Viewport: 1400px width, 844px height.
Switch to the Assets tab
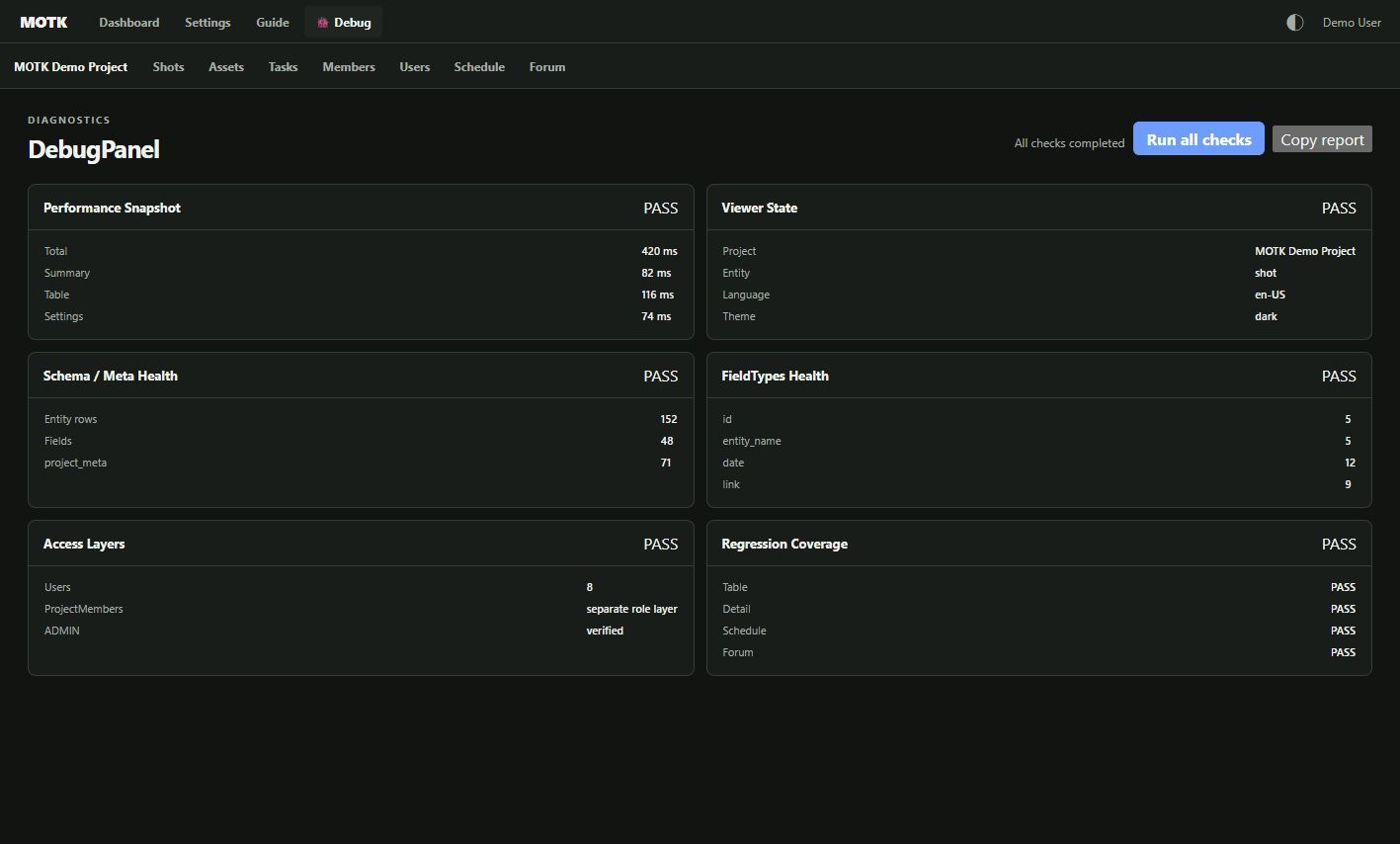[x=226, y=67]
